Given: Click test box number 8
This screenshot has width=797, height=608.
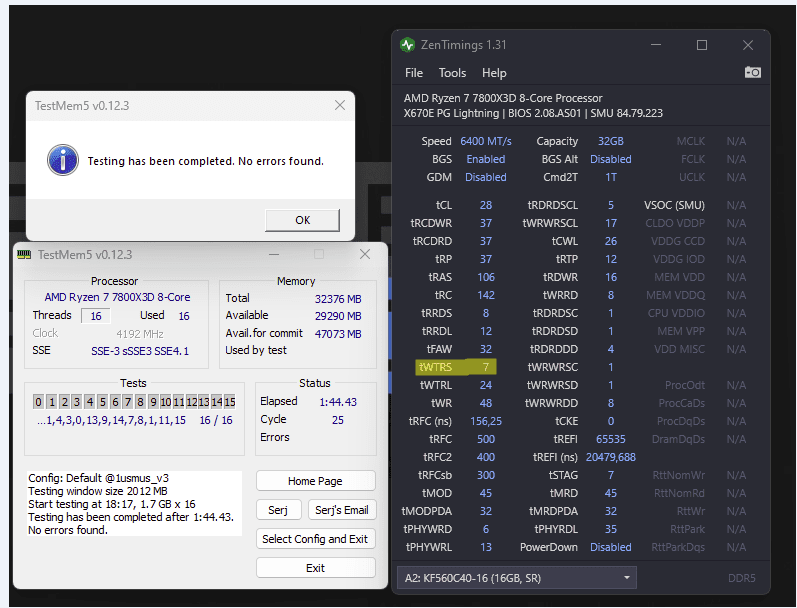Looking at the screenshot, I should 140,402.
